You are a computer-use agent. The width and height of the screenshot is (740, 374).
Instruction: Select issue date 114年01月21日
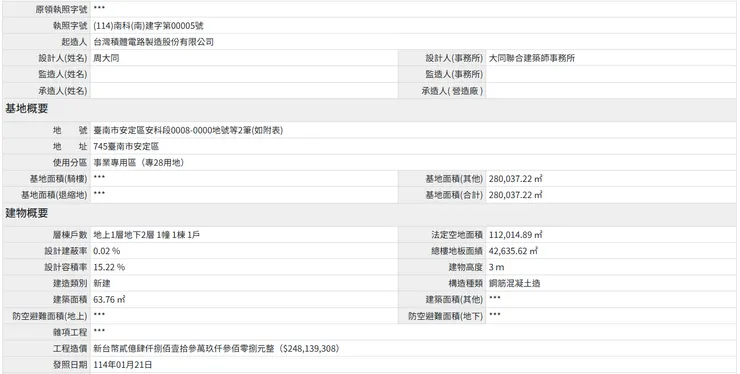pyautogui.click(x=123, y=365)
